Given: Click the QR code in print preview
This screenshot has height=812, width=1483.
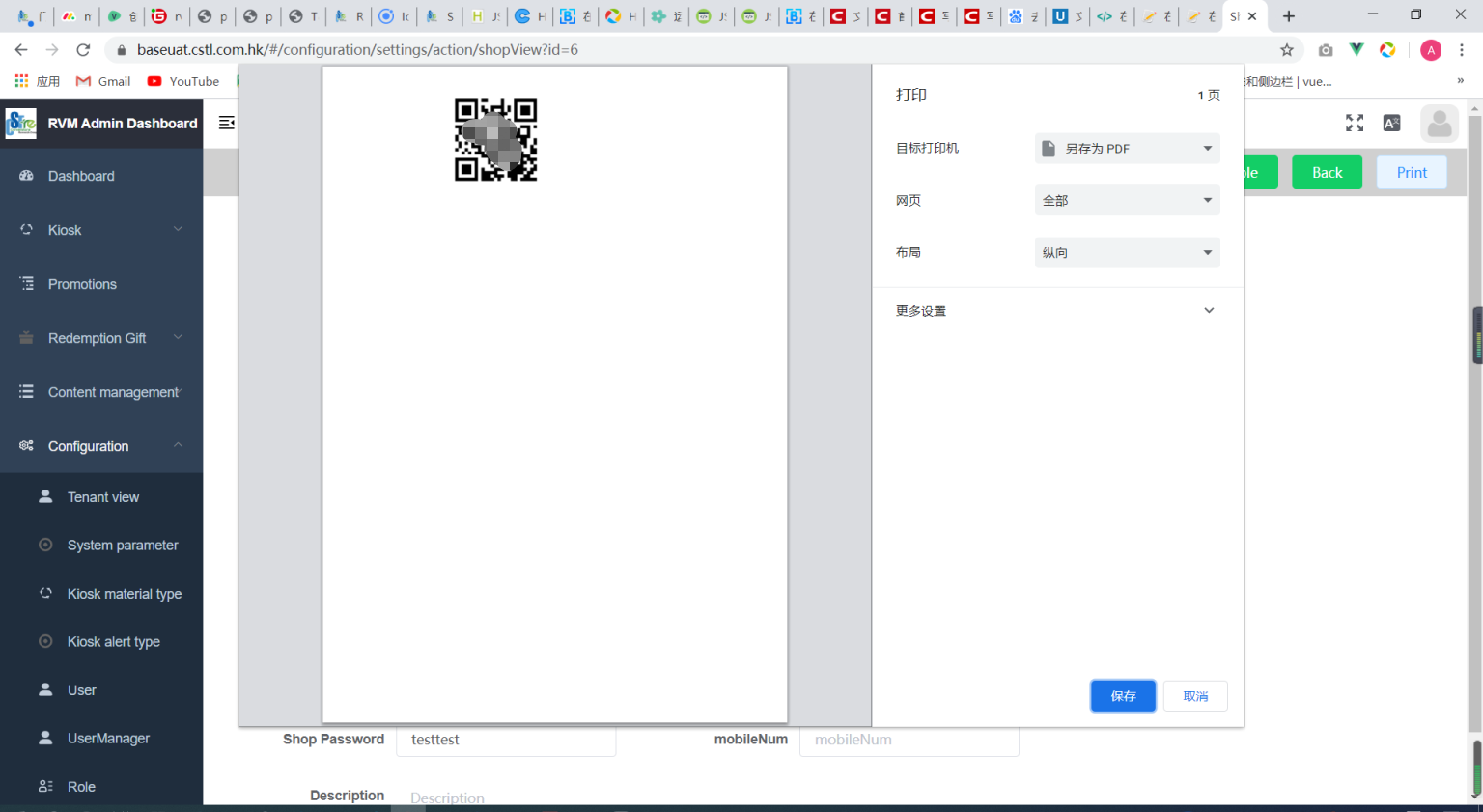Looking at the screenshot, I should tap(495, 140).
